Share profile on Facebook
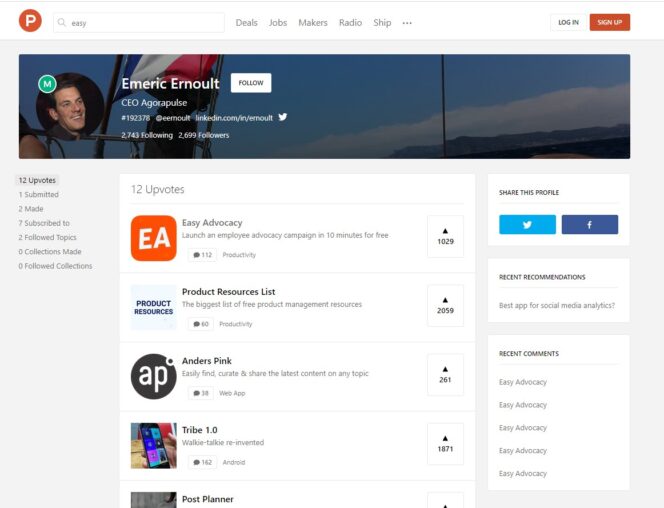 [590, 224]
